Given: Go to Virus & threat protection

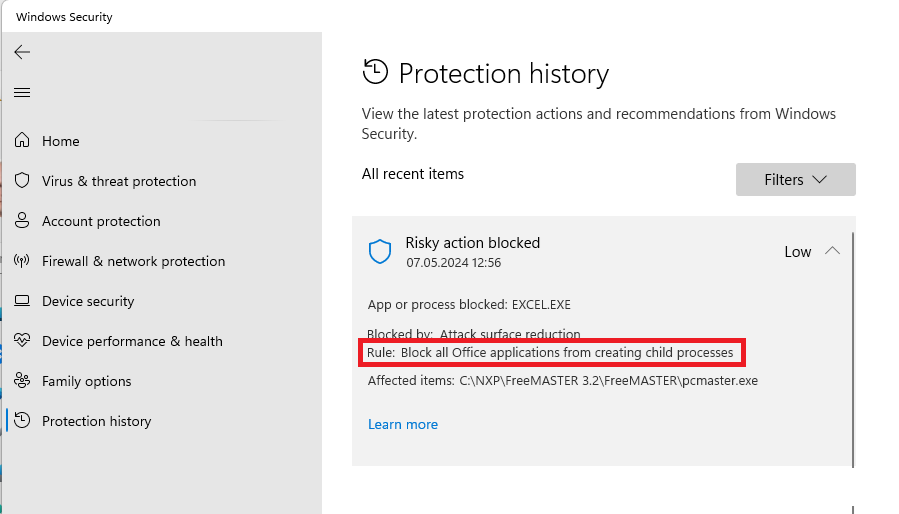Looking at the screenshot, I should [119, 181].
